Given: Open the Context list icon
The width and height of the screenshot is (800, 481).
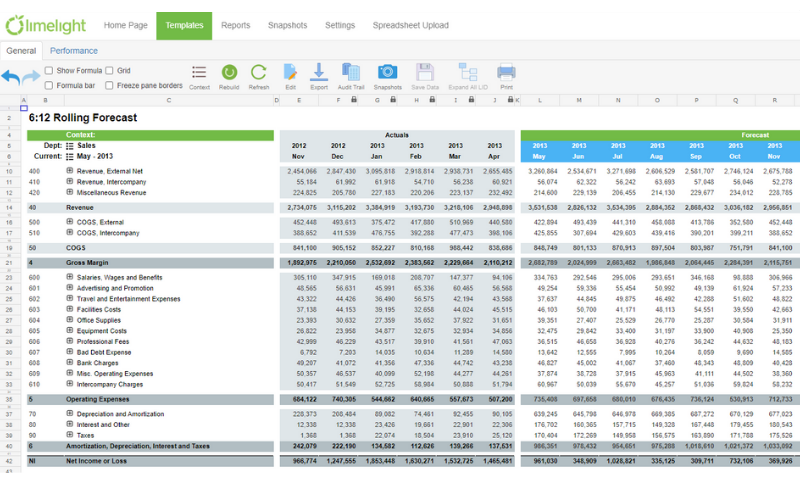Looking at the screenshot, I should click(199, 72).
